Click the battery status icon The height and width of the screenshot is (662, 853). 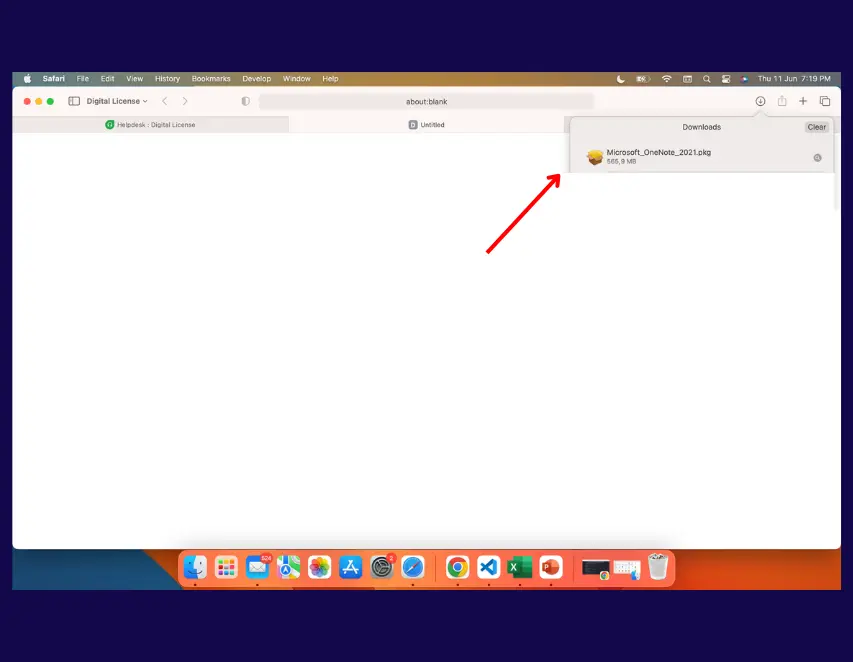pos(643,79)
